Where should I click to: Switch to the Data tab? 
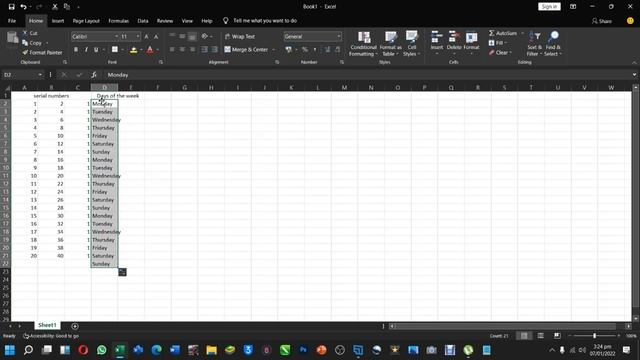[142, 21]
